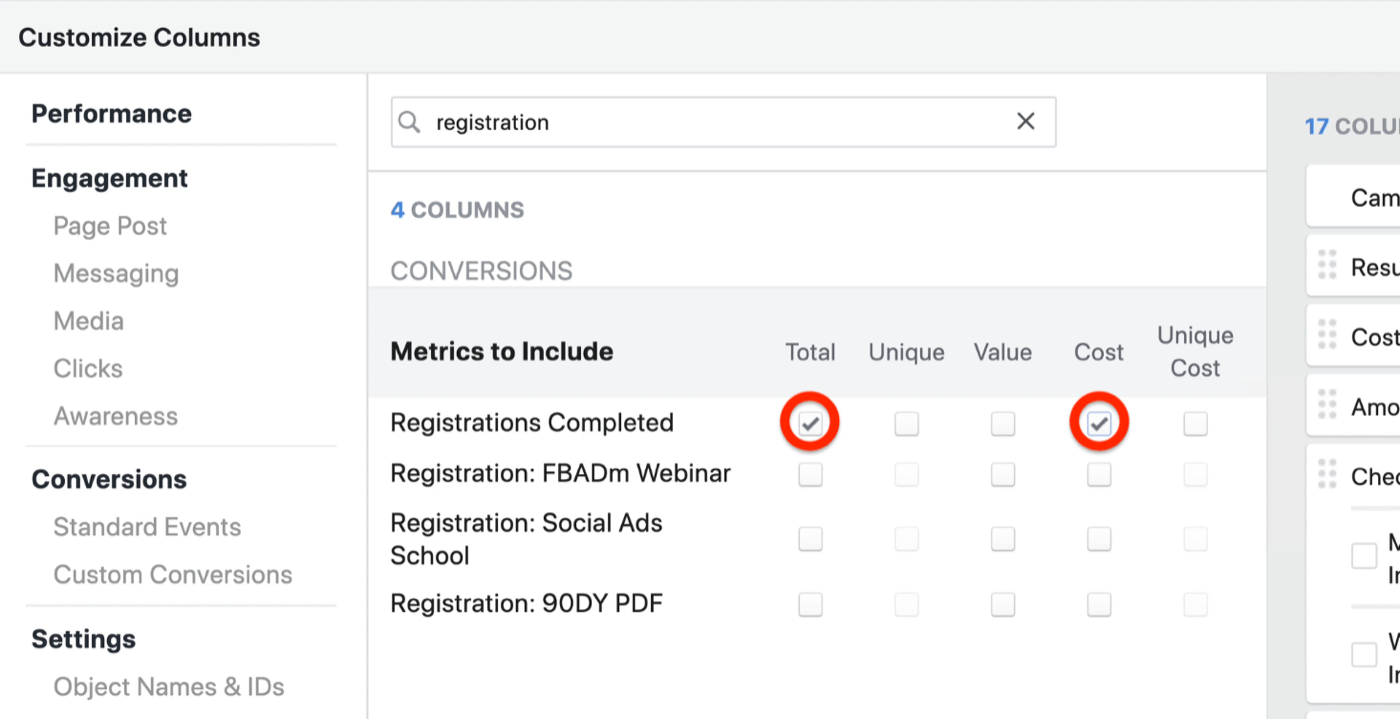Check Total for Registration: FBADm Webinar
Viewport: 1400px width, 719px height.
(810, 474)
